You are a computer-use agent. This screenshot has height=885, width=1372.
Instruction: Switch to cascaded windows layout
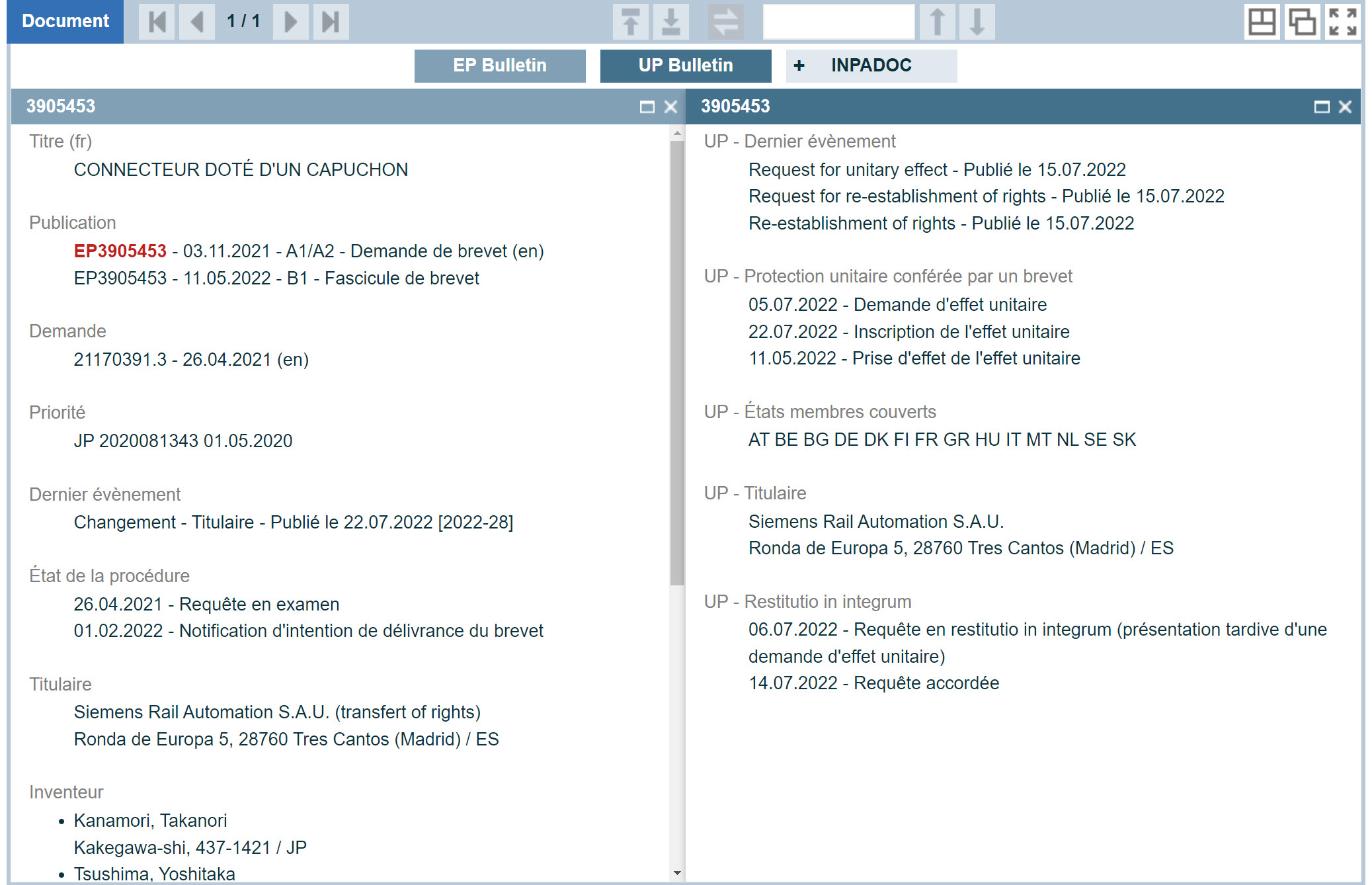click(1302, 22)
